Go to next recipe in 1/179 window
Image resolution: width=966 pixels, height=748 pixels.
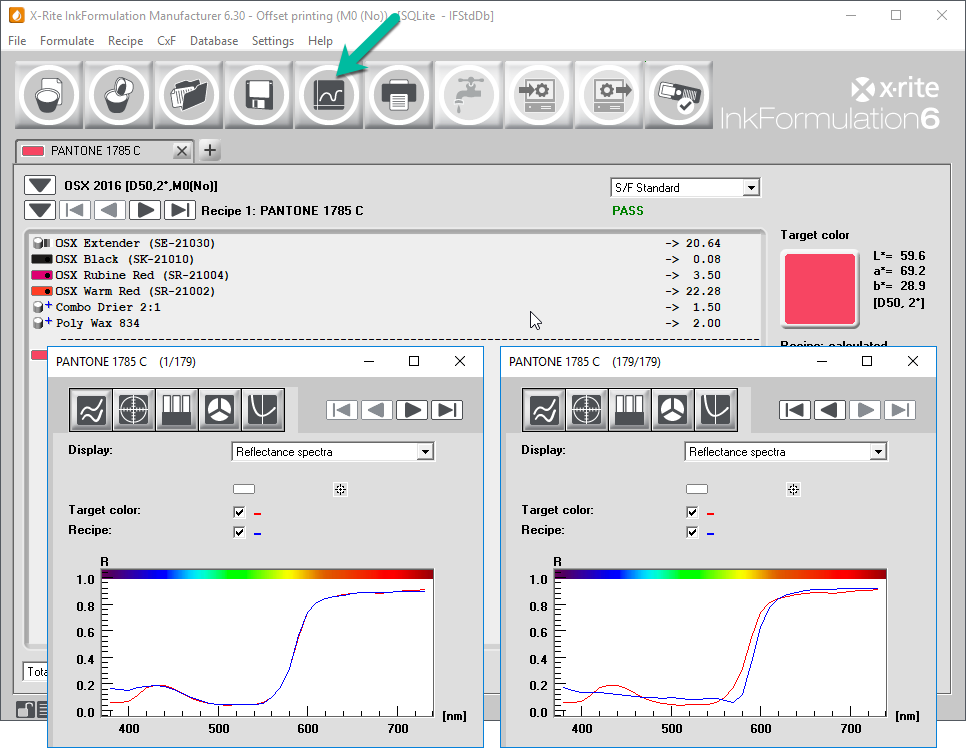pyautogui.click(x=412, y=410)
